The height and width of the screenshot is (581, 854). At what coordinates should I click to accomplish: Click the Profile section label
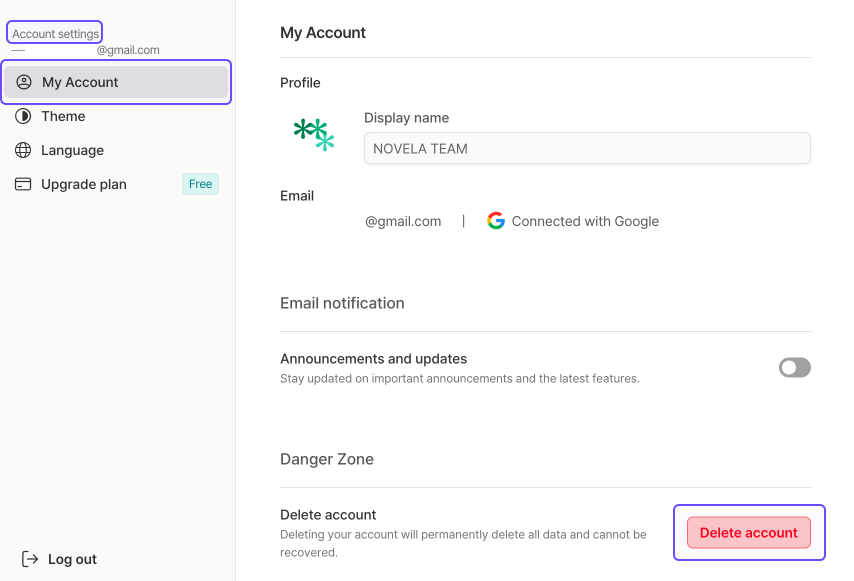click(300, 83)
